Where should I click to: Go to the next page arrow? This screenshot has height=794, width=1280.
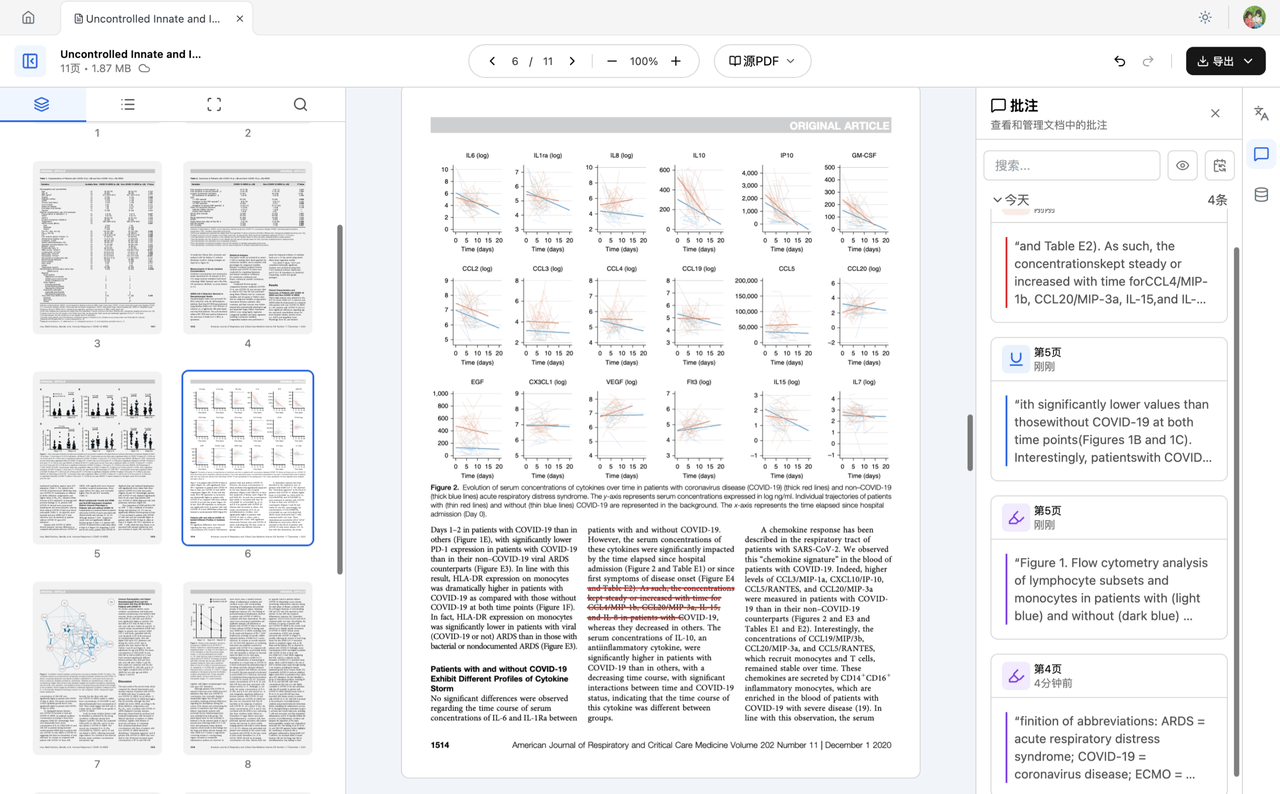pyautogui.click(x=572, y=61)
